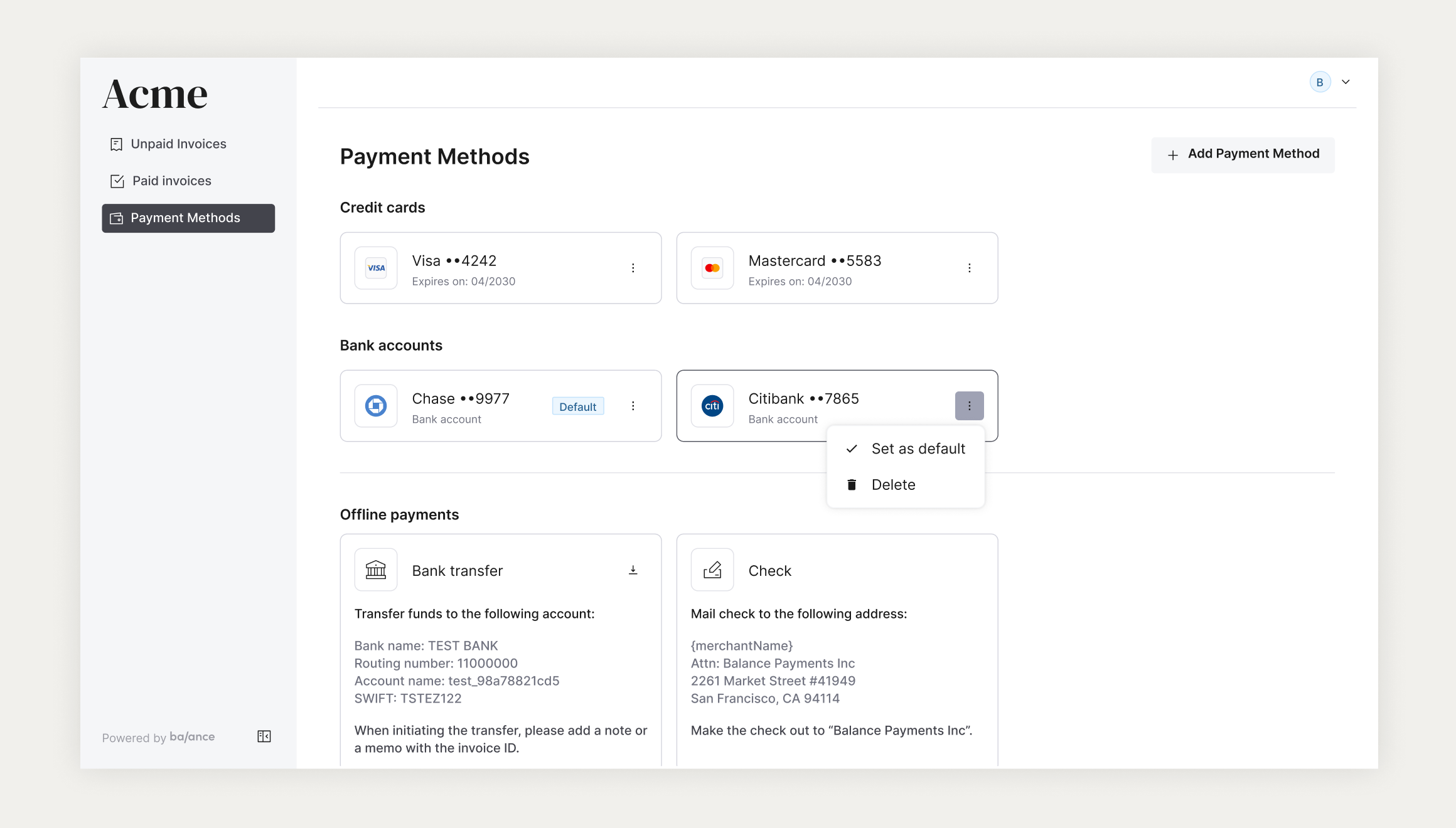Click the checkmark icon beside Set as default

coord(852,449)
